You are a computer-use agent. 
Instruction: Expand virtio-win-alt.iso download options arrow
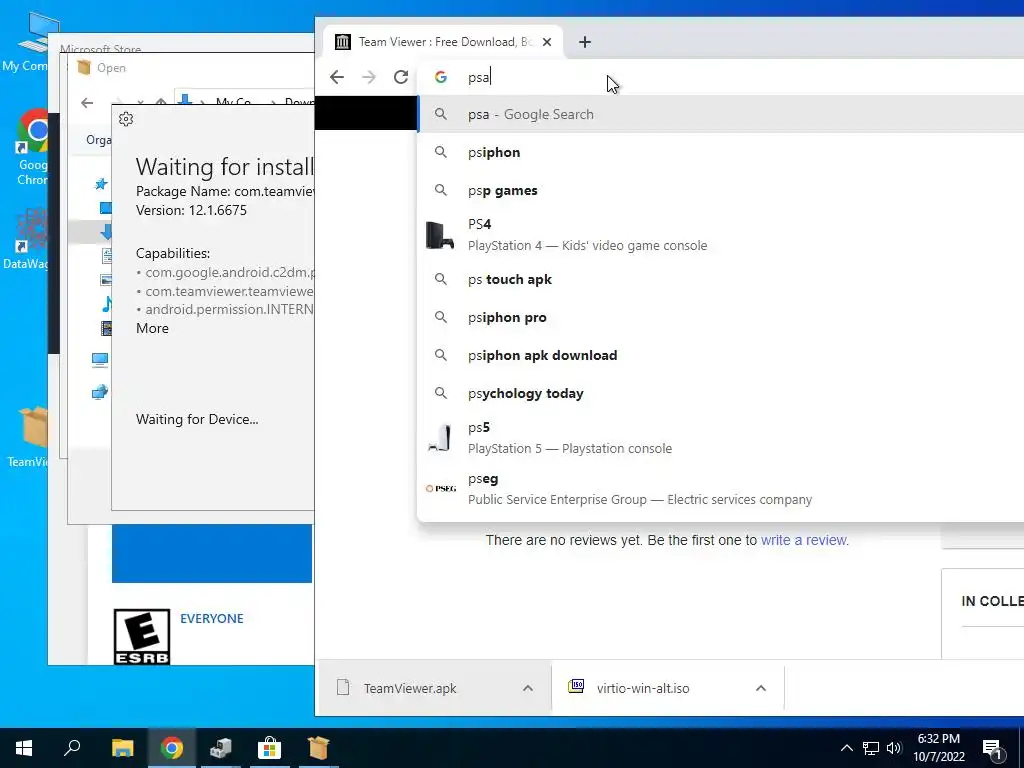click(761, 688)
